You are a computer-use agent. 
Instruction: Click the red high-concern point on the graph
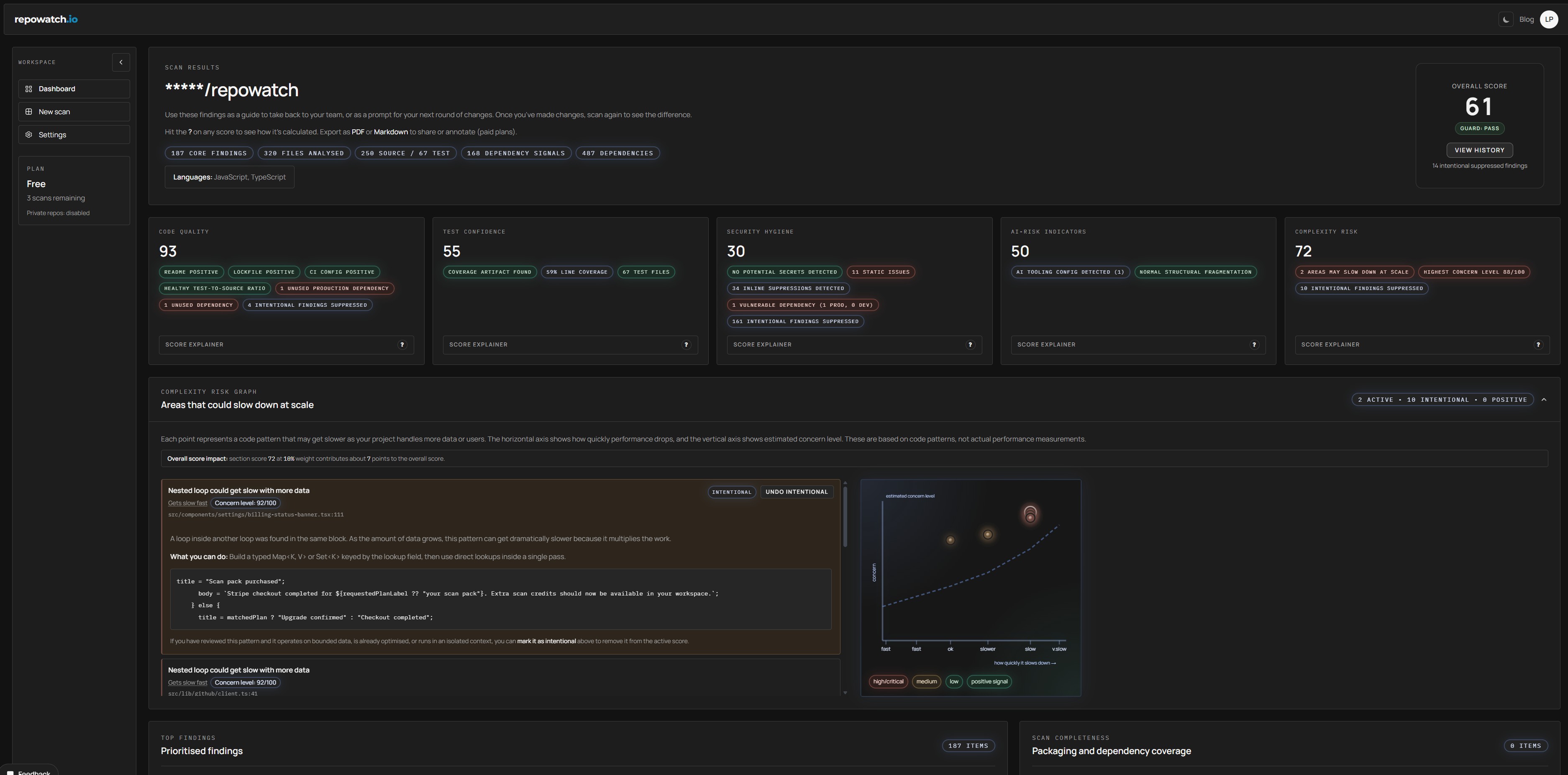point(1030,516)
